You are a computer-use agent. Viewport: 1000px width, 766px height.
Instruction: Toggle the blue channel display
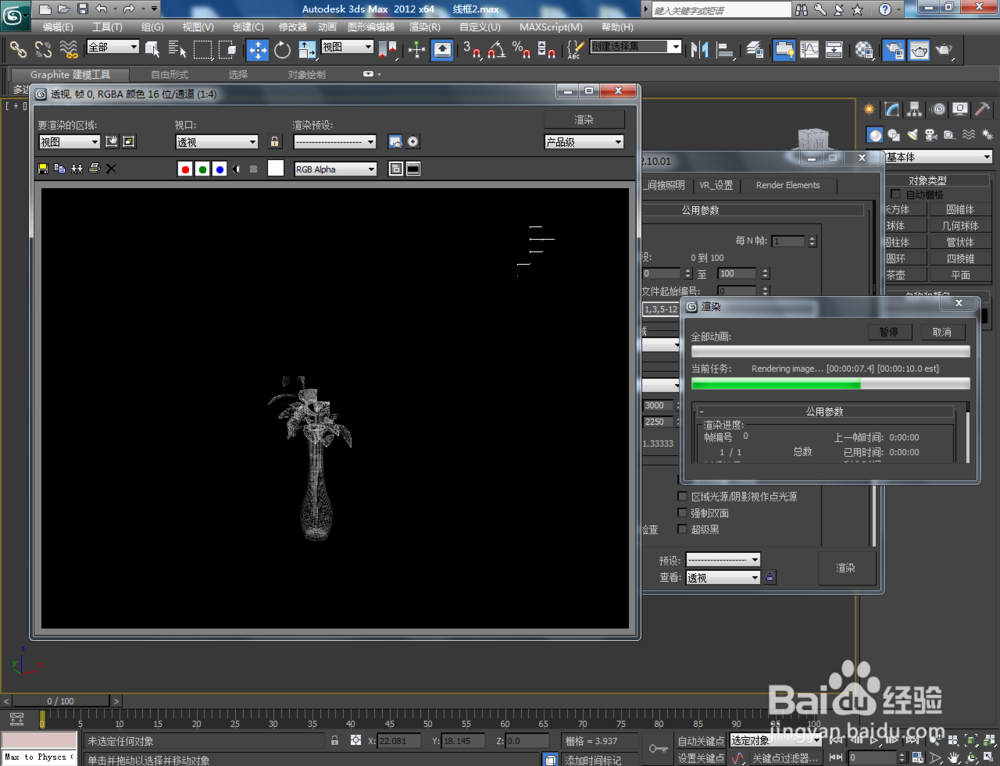(219, 169)
